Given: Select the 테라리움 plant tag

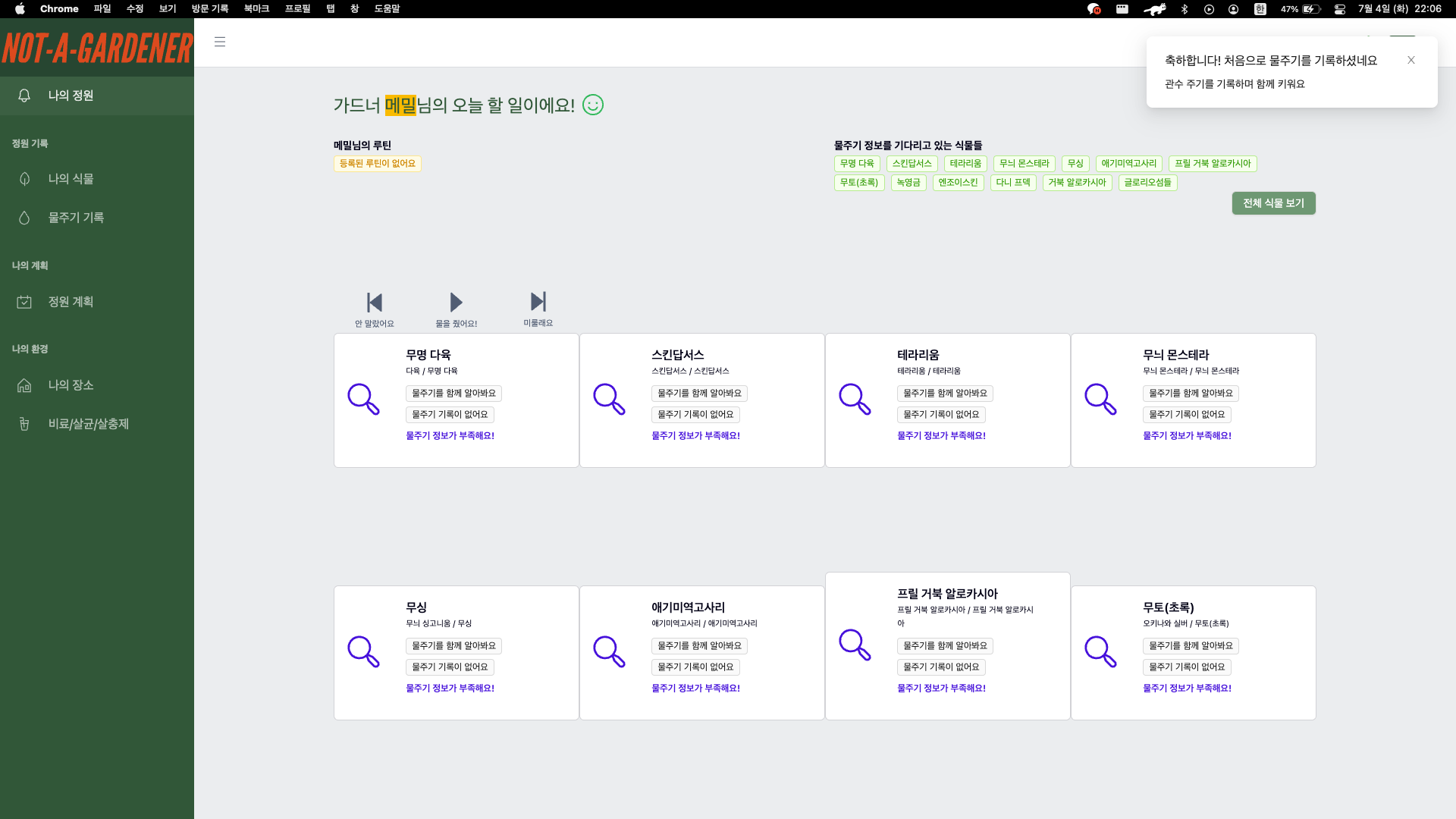Looking at the screenshot, I should click(965, 164).
